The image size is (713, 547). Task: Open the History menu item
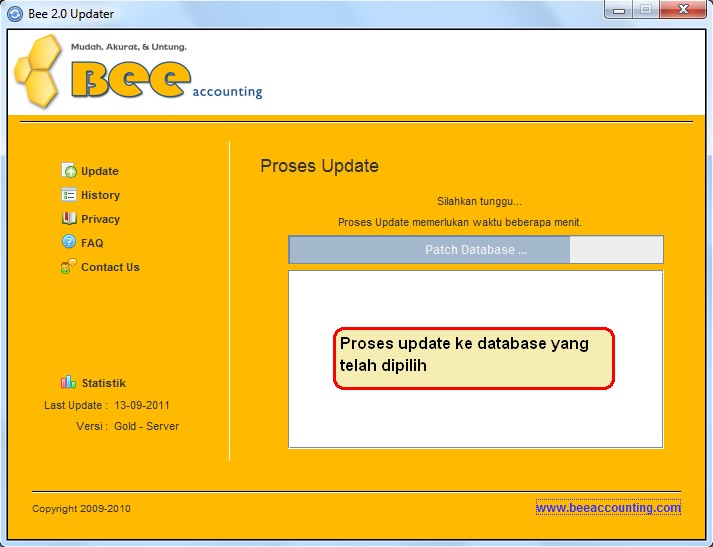pos(100,195)
